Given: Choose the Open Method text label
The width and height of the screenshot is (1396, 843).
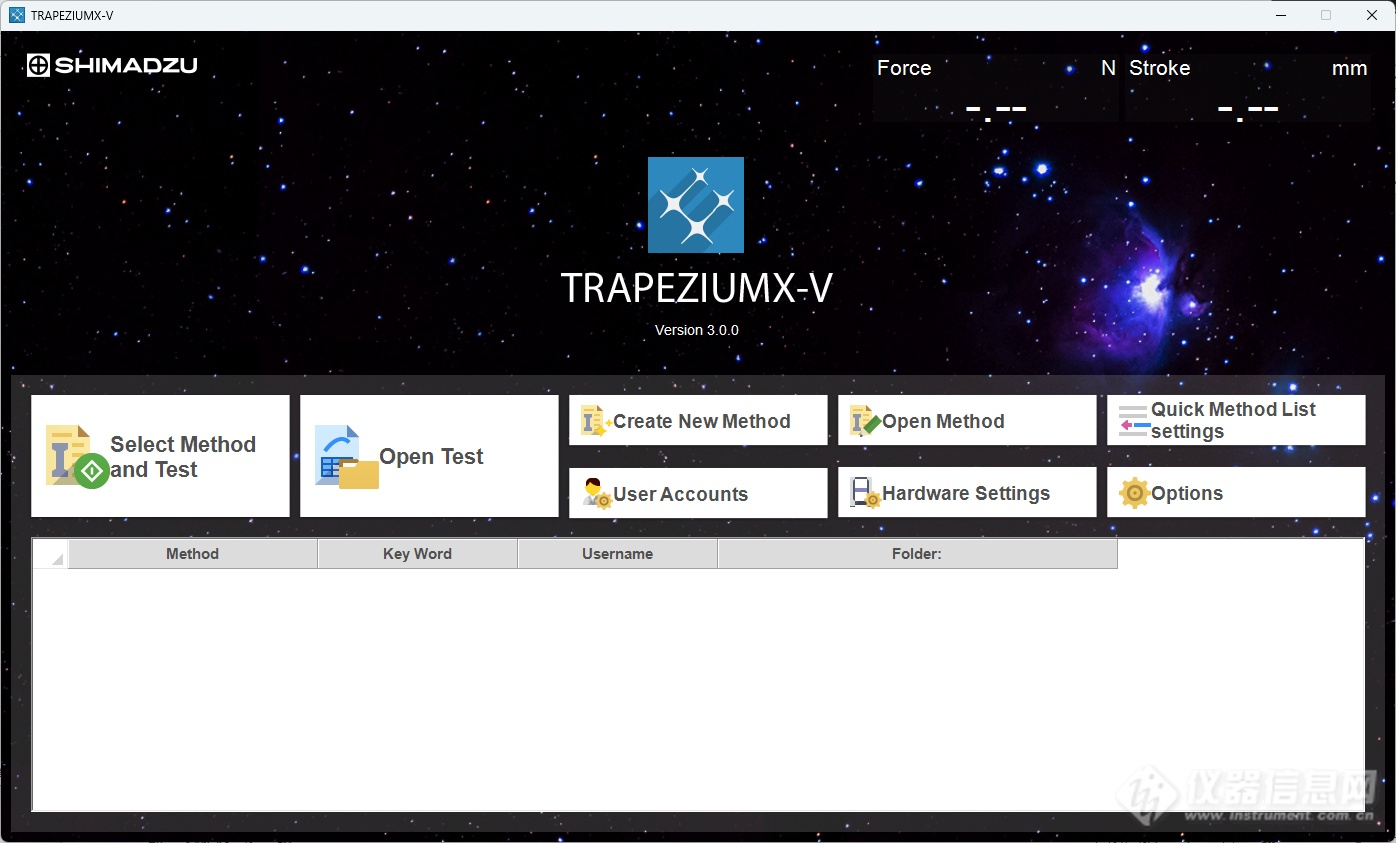Looking at the screenshot, I should (x=943, y=421).
